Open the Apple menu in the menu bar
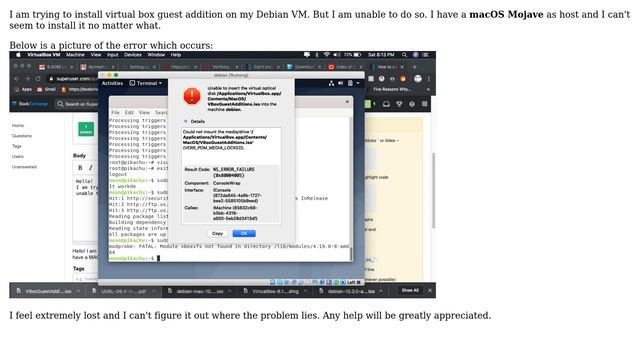The image size is (640, 360). [18, 55]
